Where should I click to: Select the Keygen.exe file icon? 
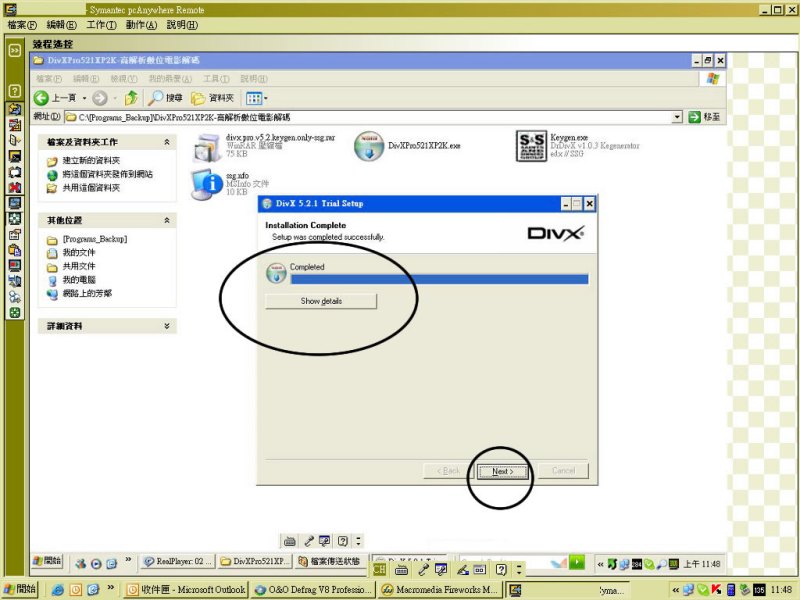click(x=533, y=146)
